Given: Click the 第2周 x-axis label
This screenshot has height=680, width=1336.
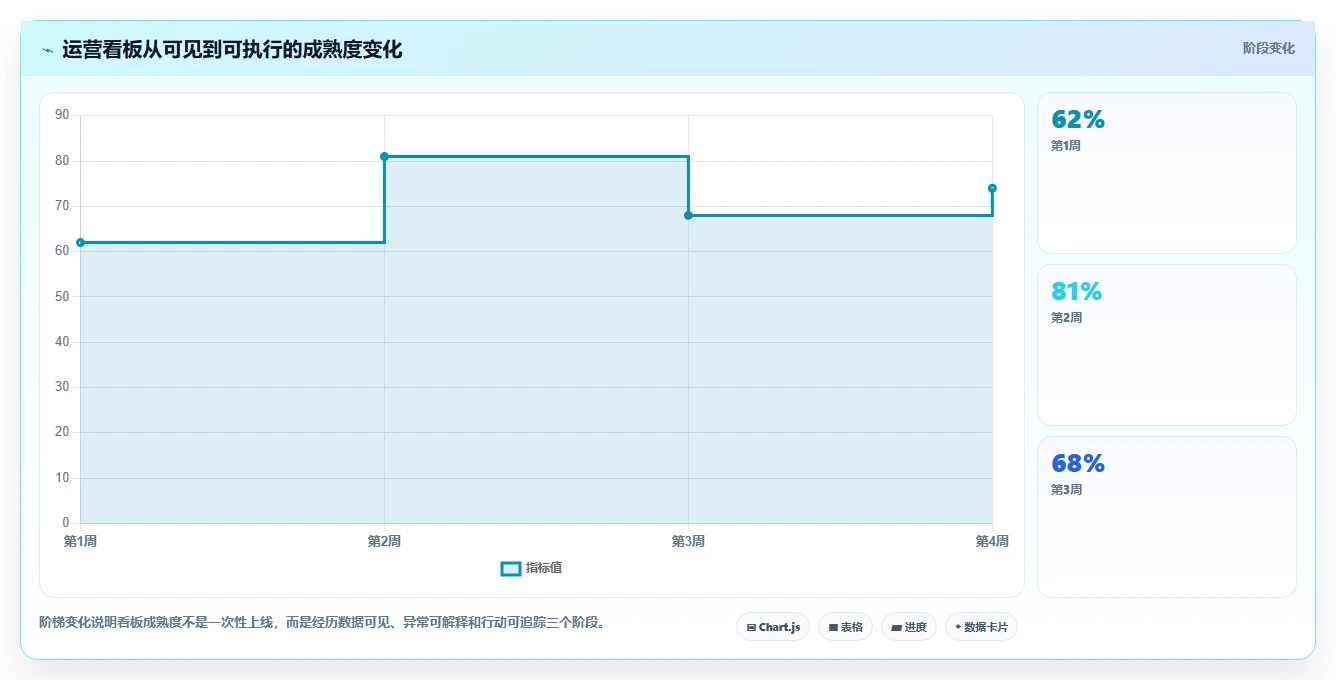Looking at the screenshot, I should (x=384, y=541).
